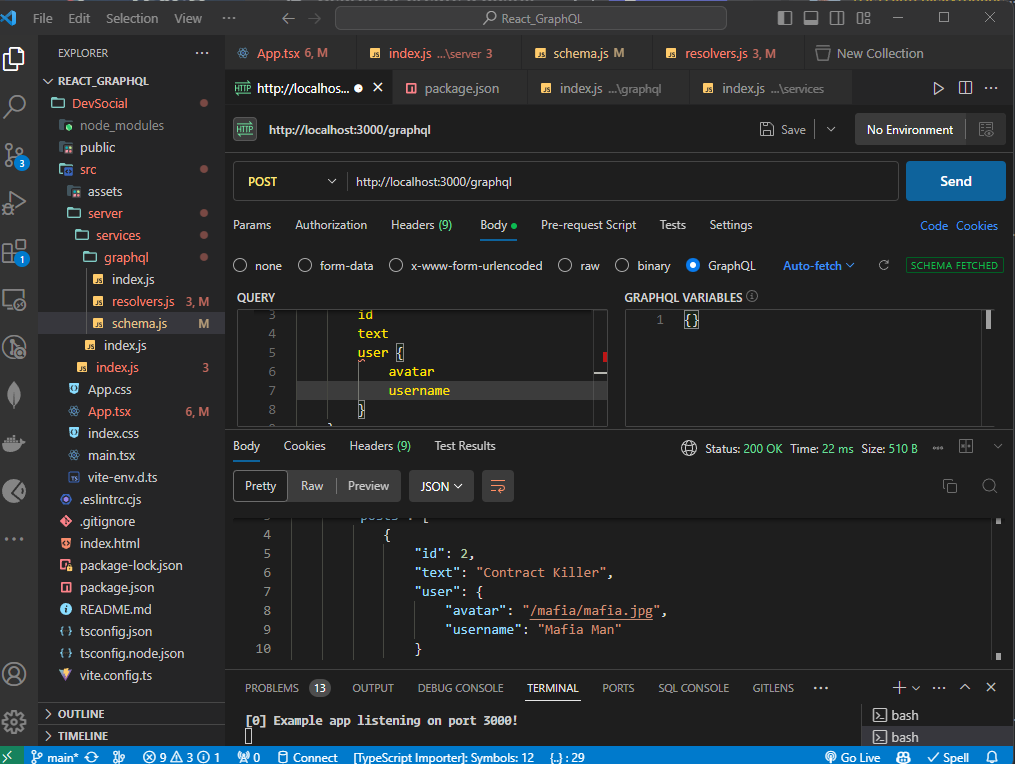This screenshot has height=764, width=1015.
Task: Open the Docker view in activity bar
Action: [14, 444]
